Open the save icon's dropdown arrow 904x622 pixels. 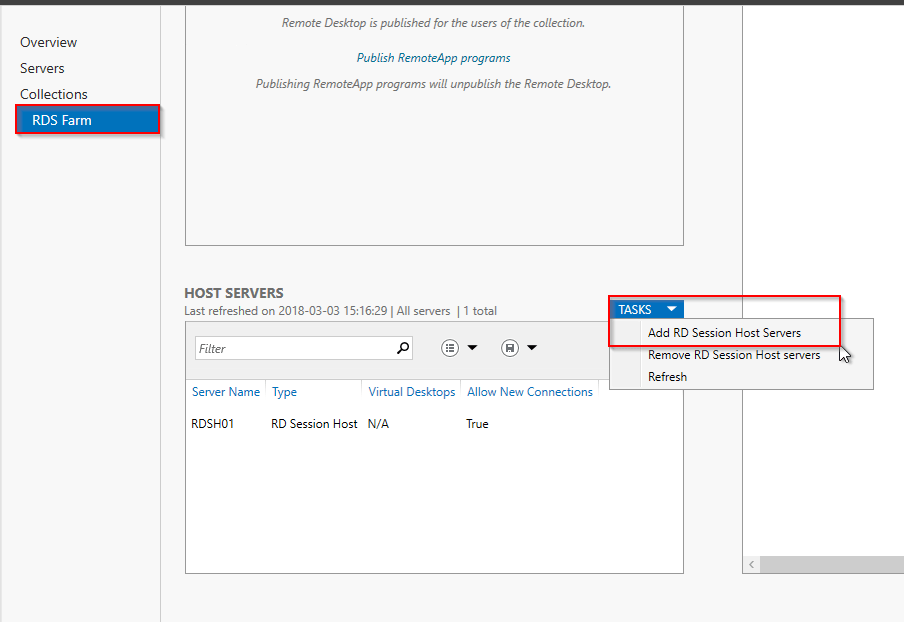(x=531, y=347)
